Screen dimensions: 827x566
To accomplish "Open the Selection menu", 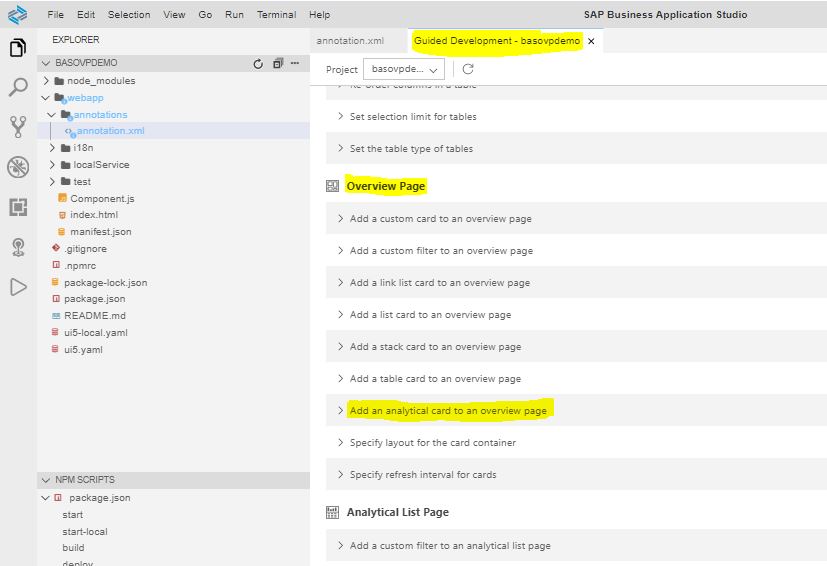I will pyautogui.click(x=129, y=15).
